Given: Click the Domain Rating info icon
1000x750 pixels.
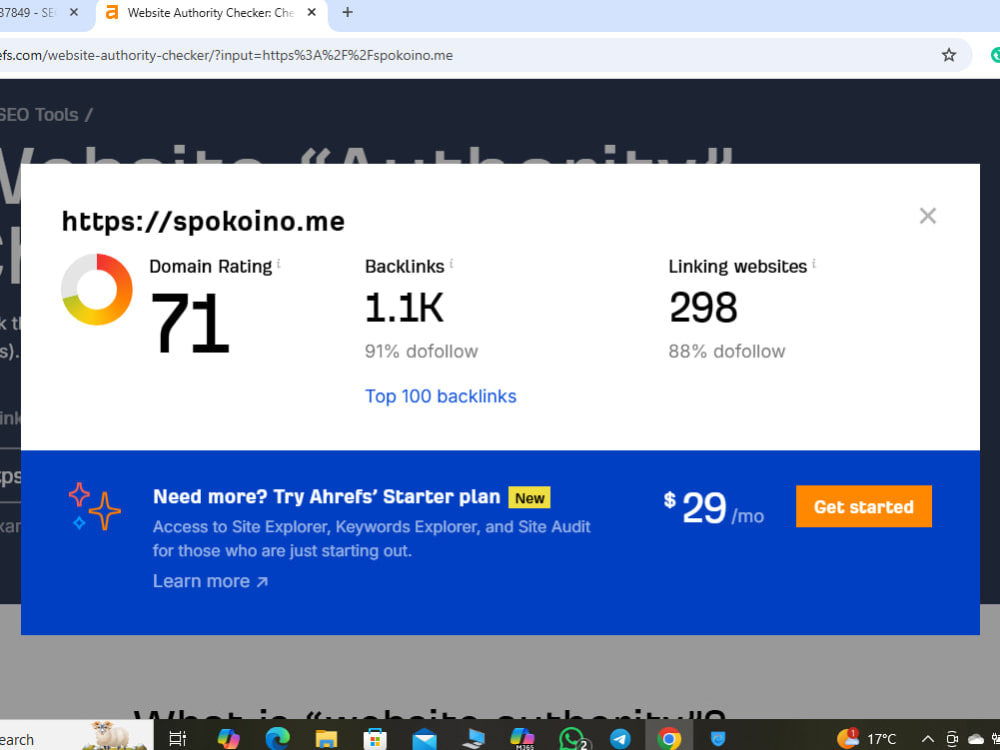Looking at the screenshot, I should (279, 263).
